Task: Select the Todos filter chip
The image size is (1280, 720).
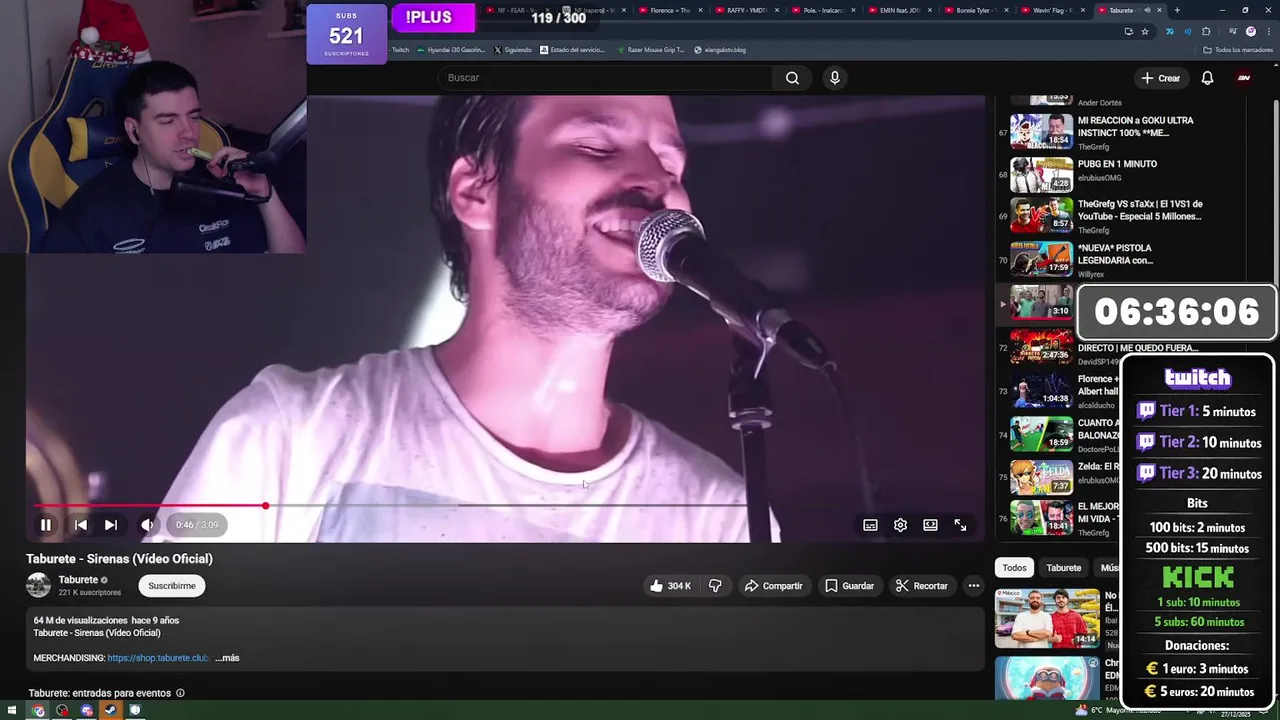Action: tap(1015, 568)
